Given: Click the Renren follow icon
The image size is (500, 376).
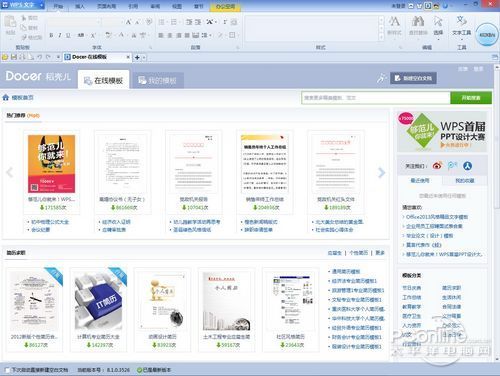Looking at the screenshot, I should coord(467,165).
